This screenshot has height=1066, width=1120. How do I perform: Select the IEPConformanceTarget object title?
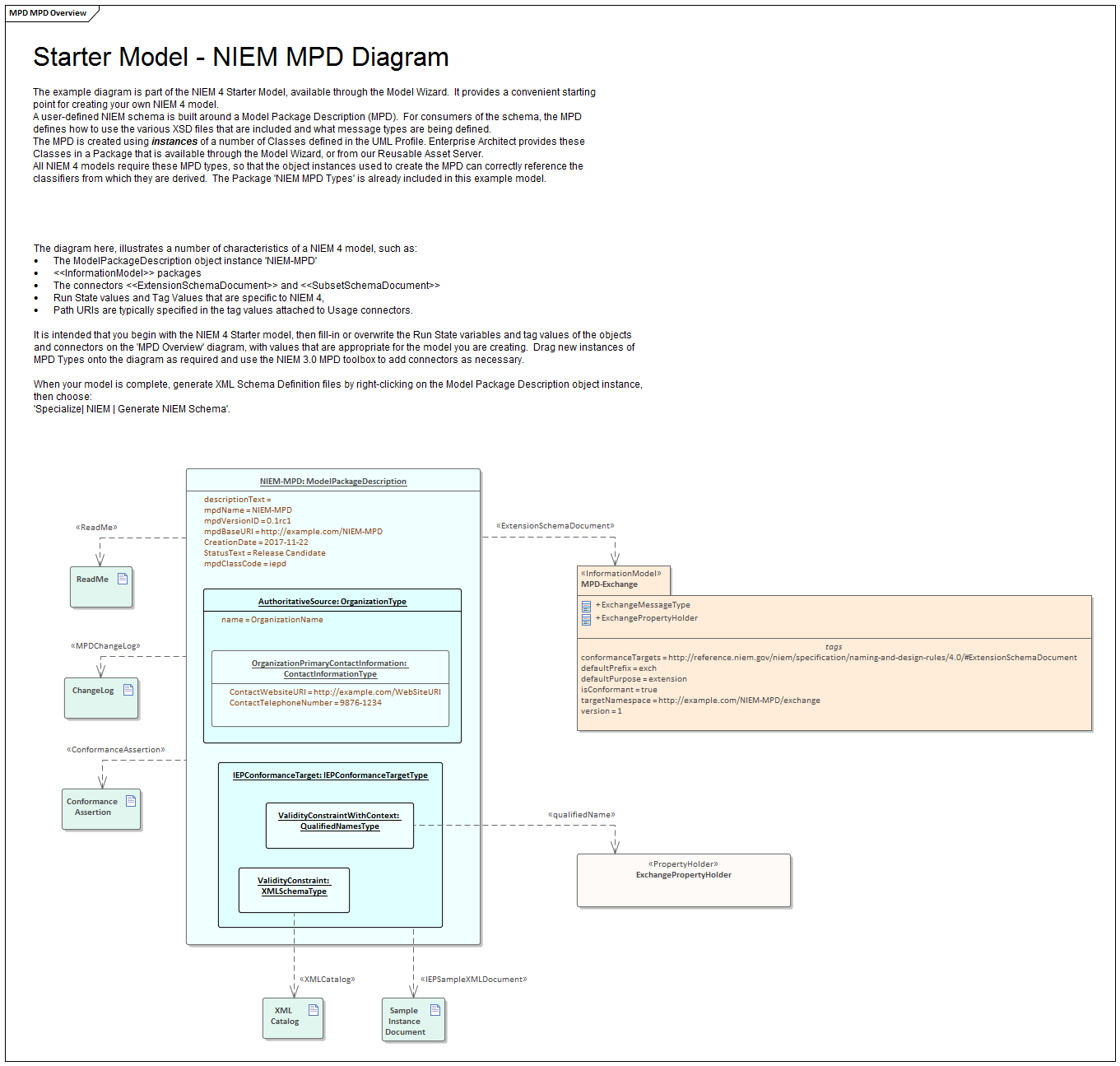(330, 775)
